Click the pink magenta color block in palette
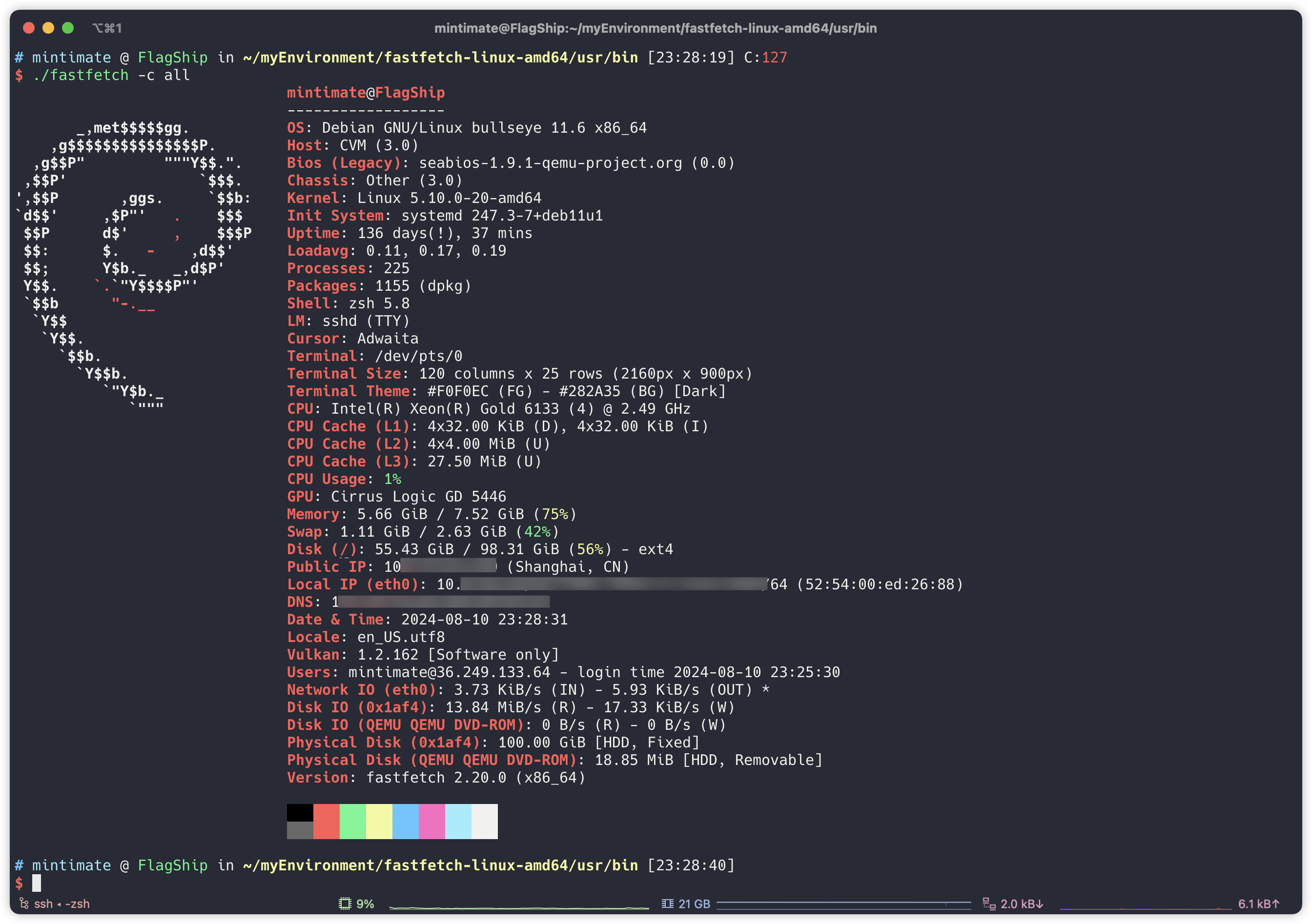 (432, 821)
